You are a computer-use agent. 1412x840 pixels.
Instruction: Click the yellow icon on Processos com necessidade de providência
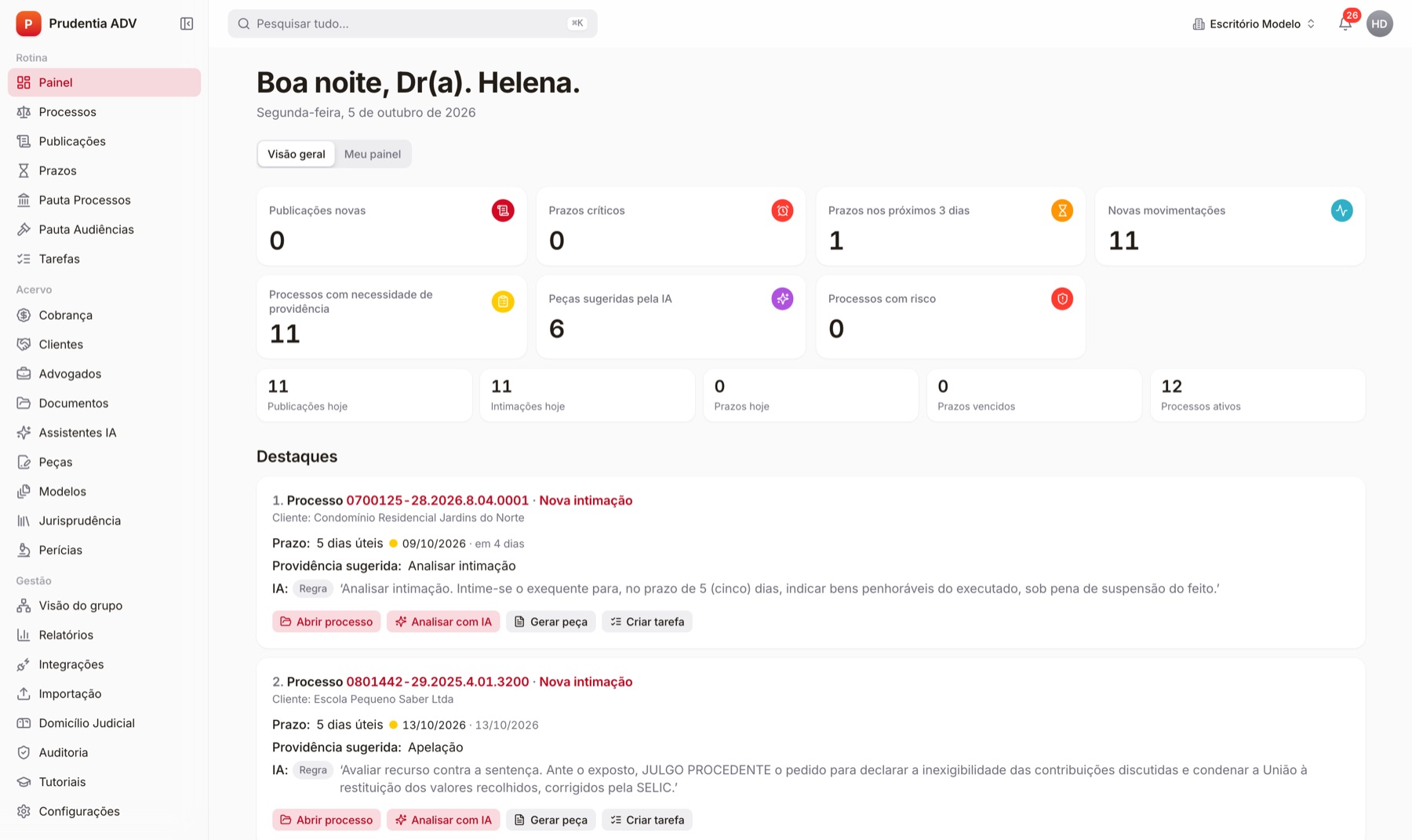pyautogui.click(x=503, y=301)
